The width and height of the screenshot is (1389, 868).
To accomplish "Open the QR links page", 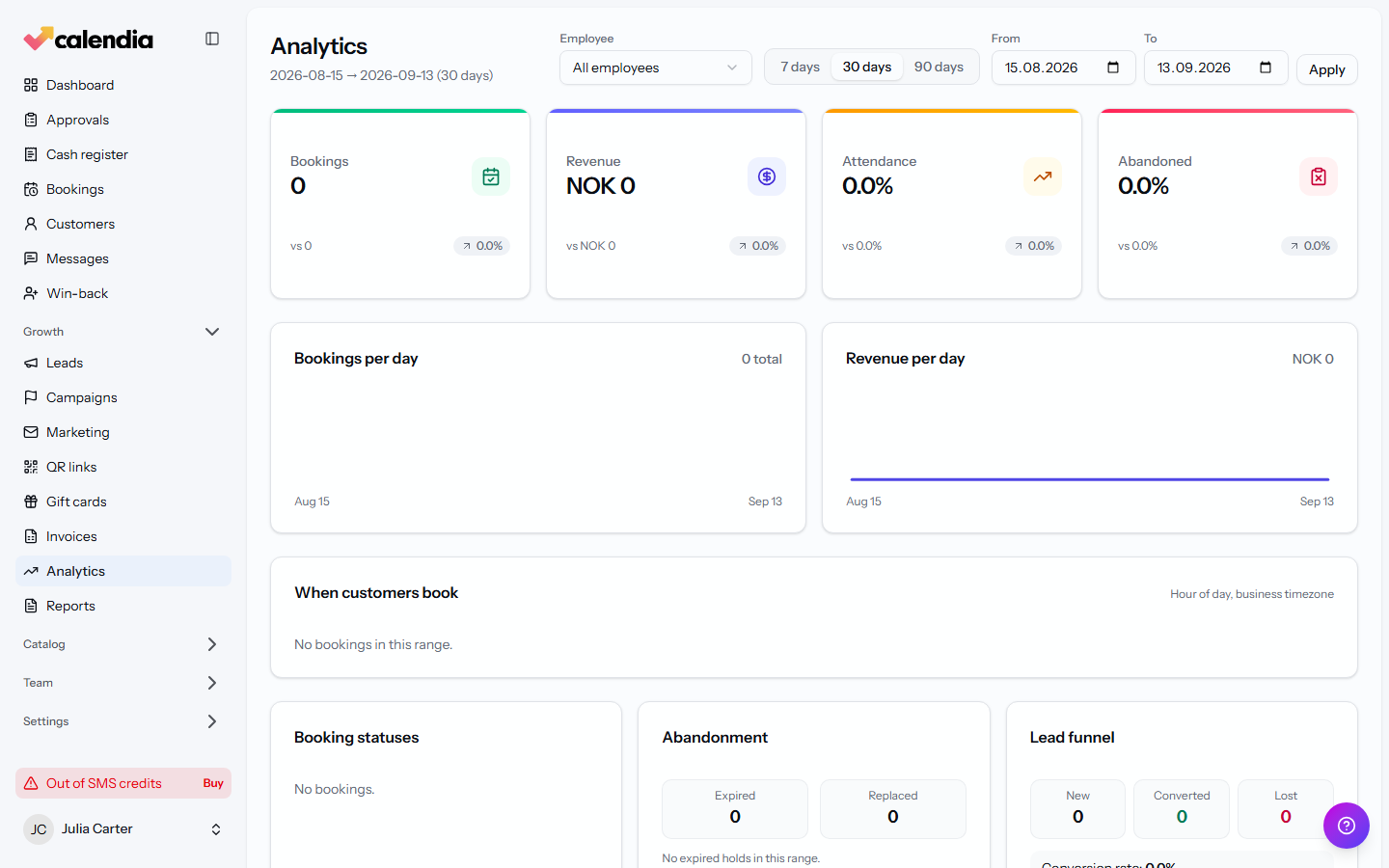I will pyautogui.click(x=123, y=467).
